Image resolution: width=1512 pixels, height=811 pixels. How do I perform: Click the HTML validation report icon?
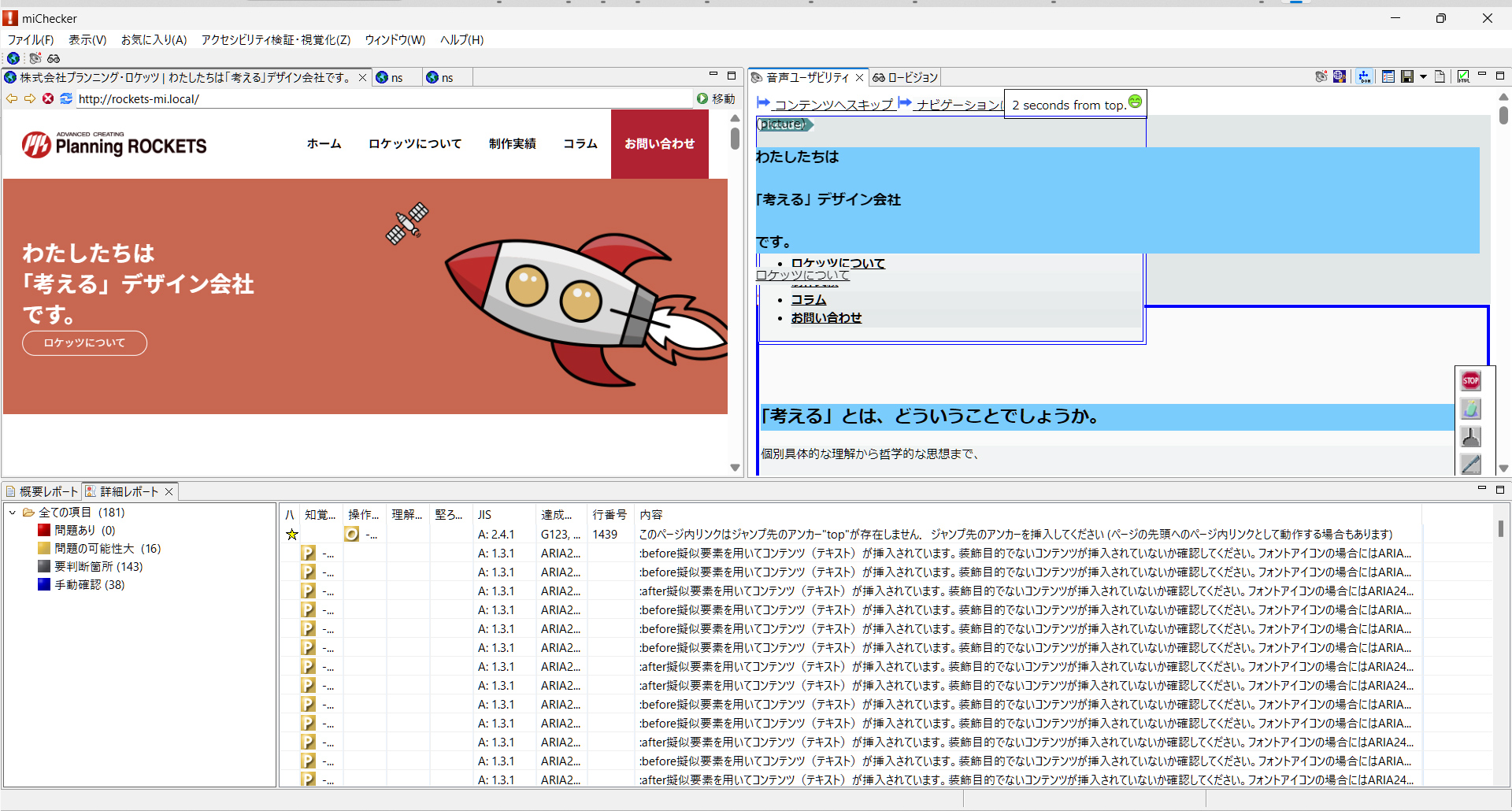[1463, 76]
